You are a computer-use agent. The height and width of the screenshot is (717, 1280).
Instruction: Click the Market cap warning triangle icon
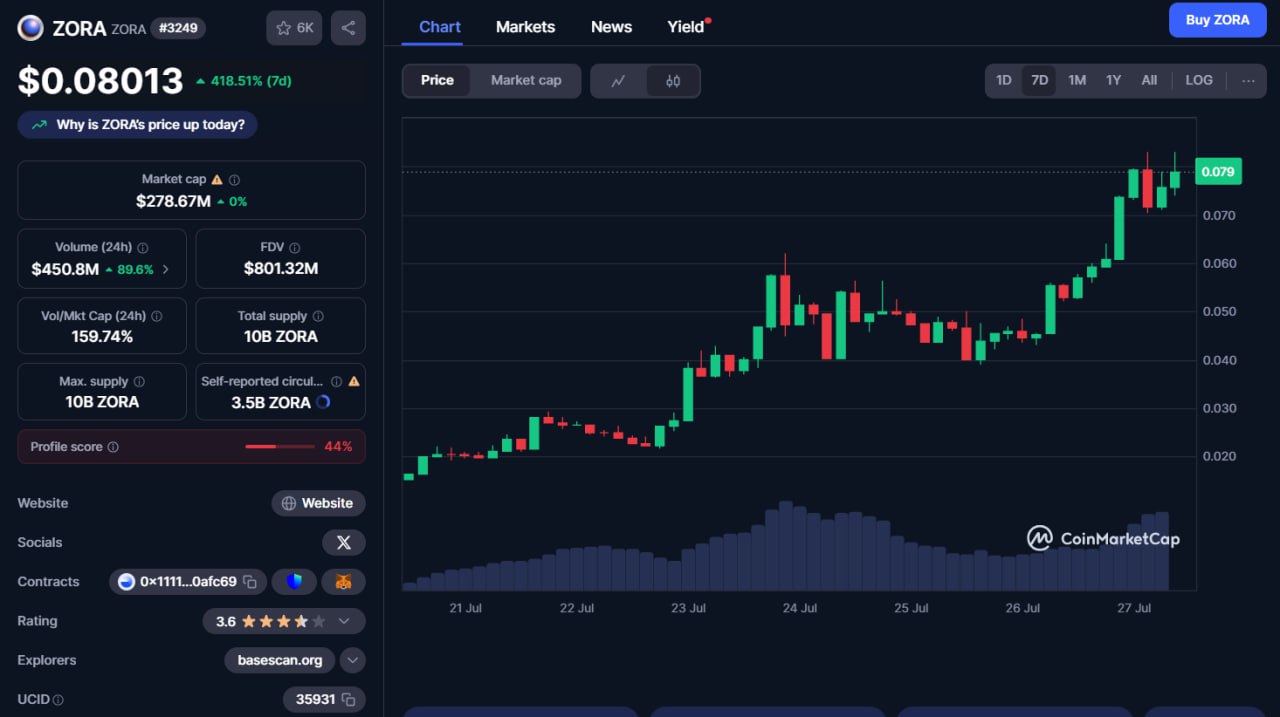217,180
